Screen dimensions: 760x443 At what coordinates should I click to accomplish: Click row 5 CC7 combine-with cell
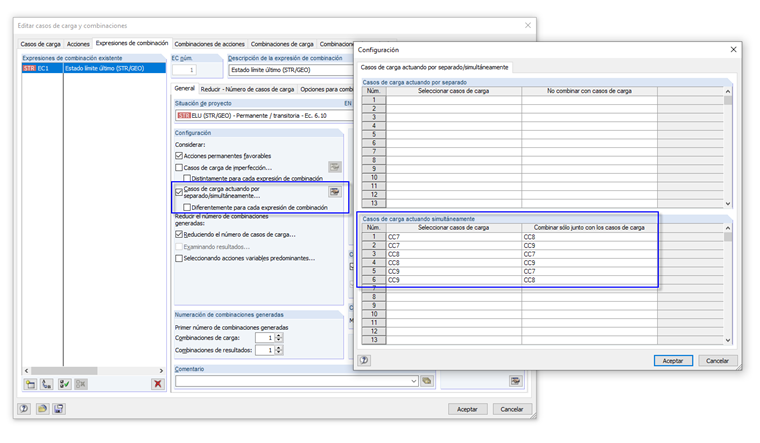[589, 271]
